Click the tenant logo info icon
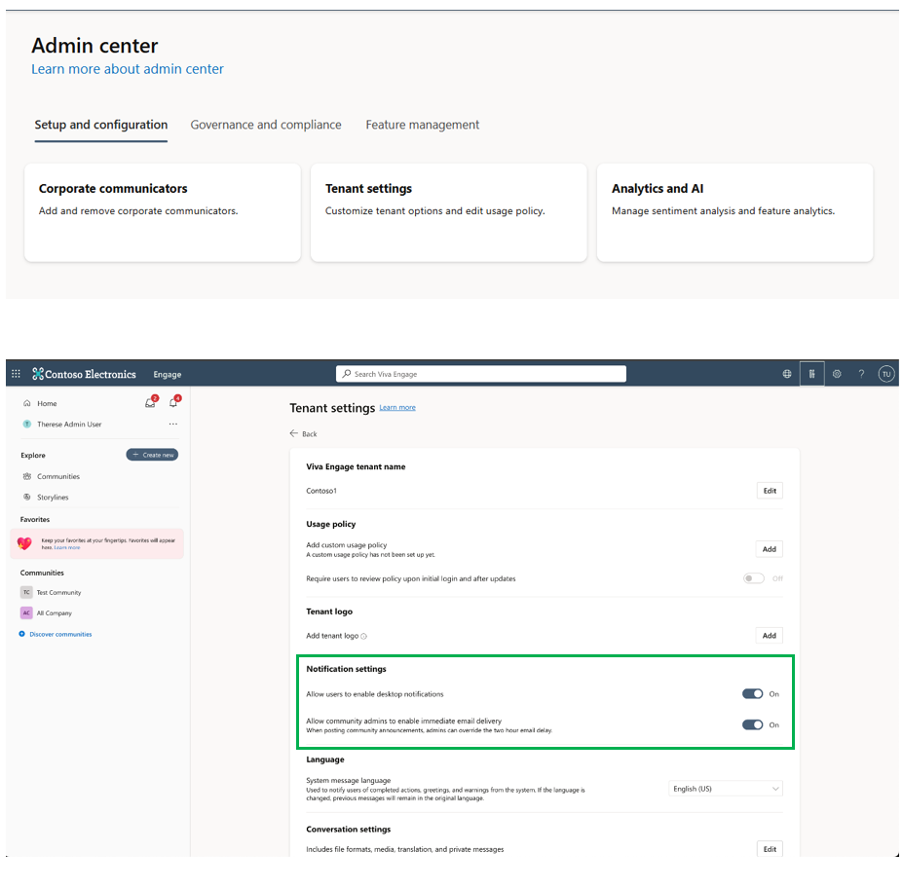Viewport: 904px width, 890px height. pyautogui.click(x=363, y=636)
